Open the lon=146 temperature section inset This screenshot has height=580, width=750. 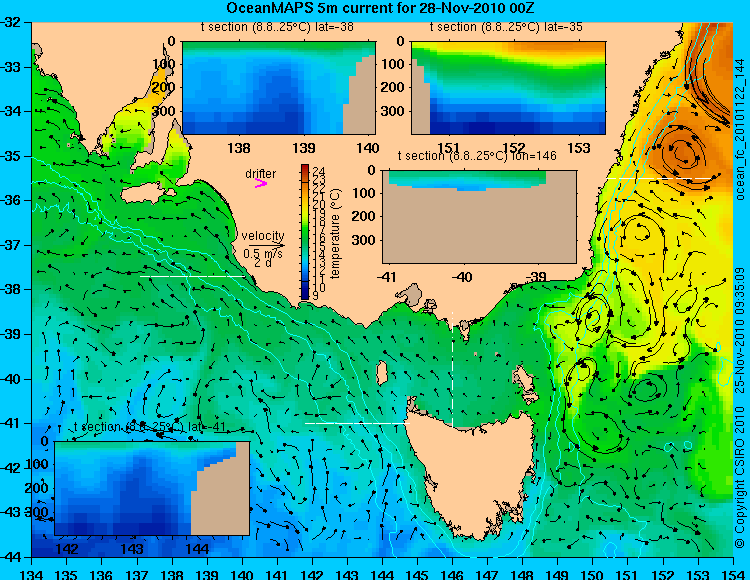tap(479, 217)
